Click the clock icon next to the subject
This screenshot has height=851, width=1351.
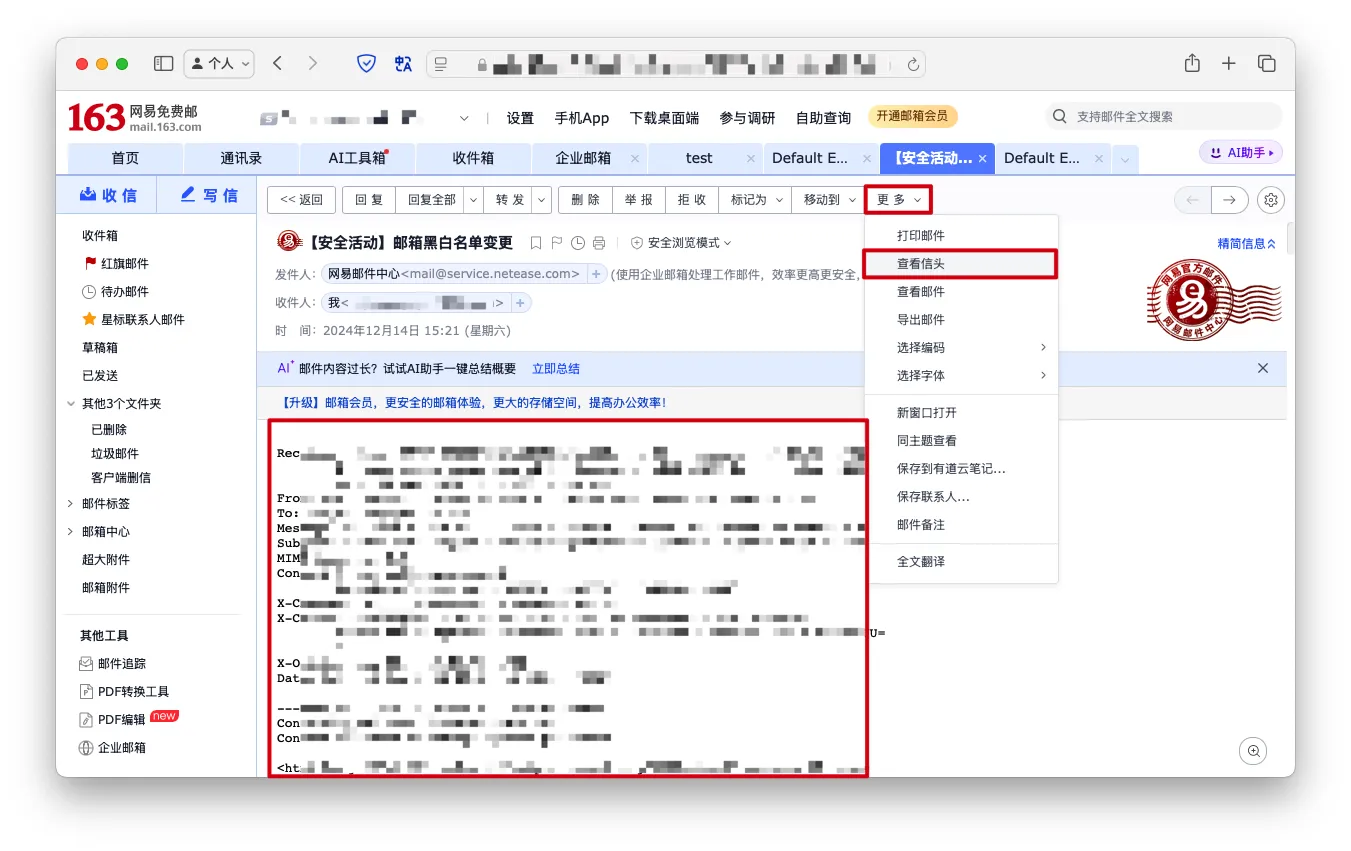[x=578, y=243]
